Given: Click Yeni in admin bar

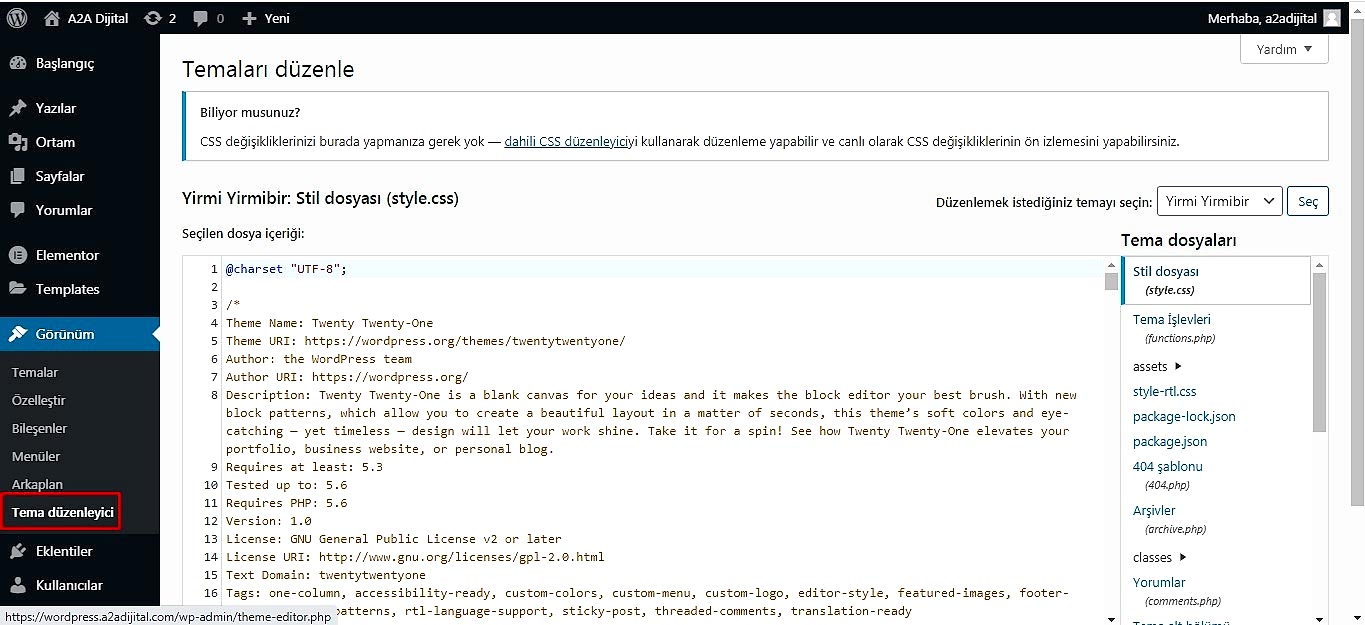Looking at the screenshot, I should 277,18.
